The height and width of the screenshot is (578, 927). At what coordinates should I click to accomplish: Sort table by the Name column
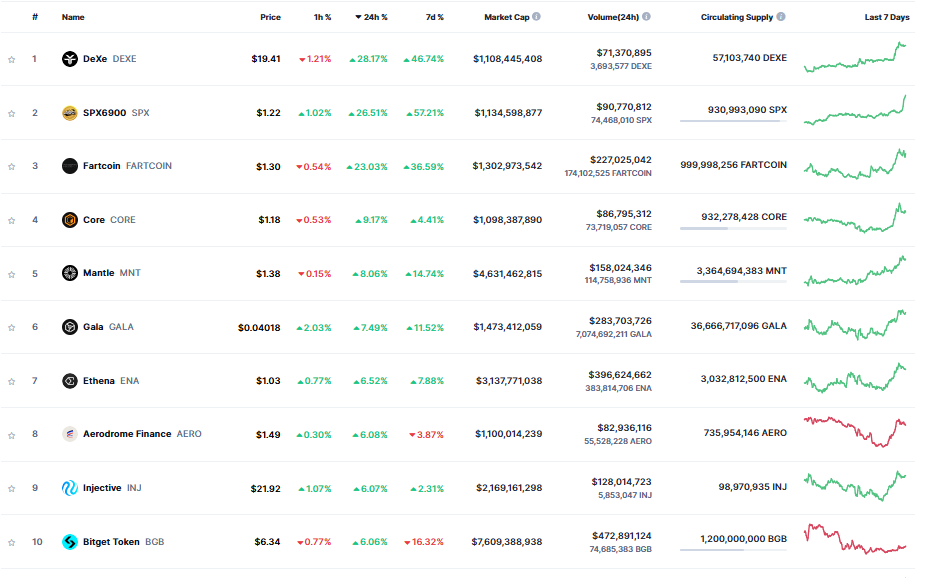click(73, 17)
